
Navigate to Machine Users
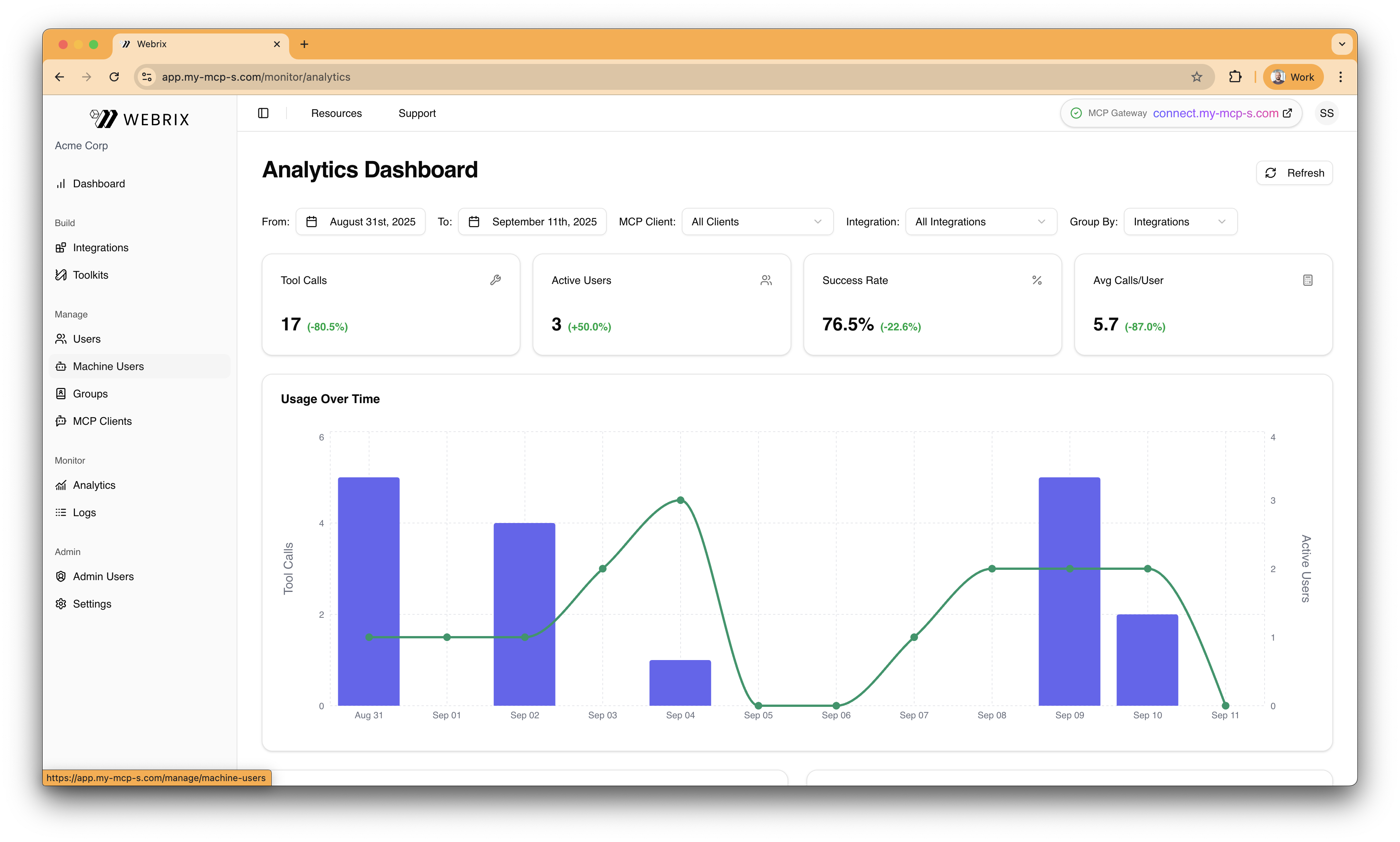[108, 367]
